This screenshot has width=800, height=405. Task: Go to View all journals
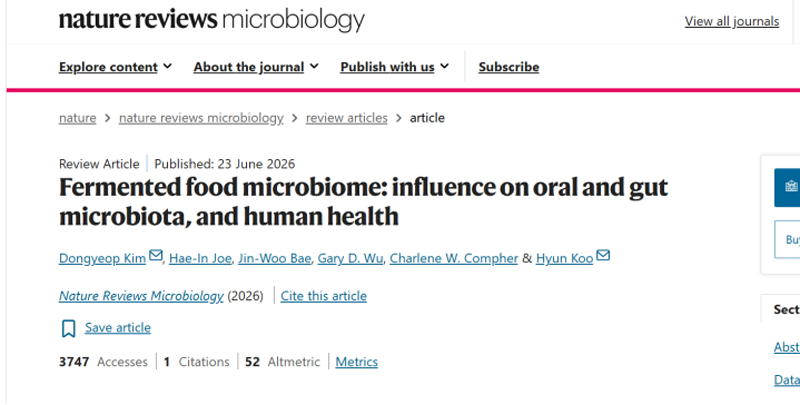tap(732, 21)
